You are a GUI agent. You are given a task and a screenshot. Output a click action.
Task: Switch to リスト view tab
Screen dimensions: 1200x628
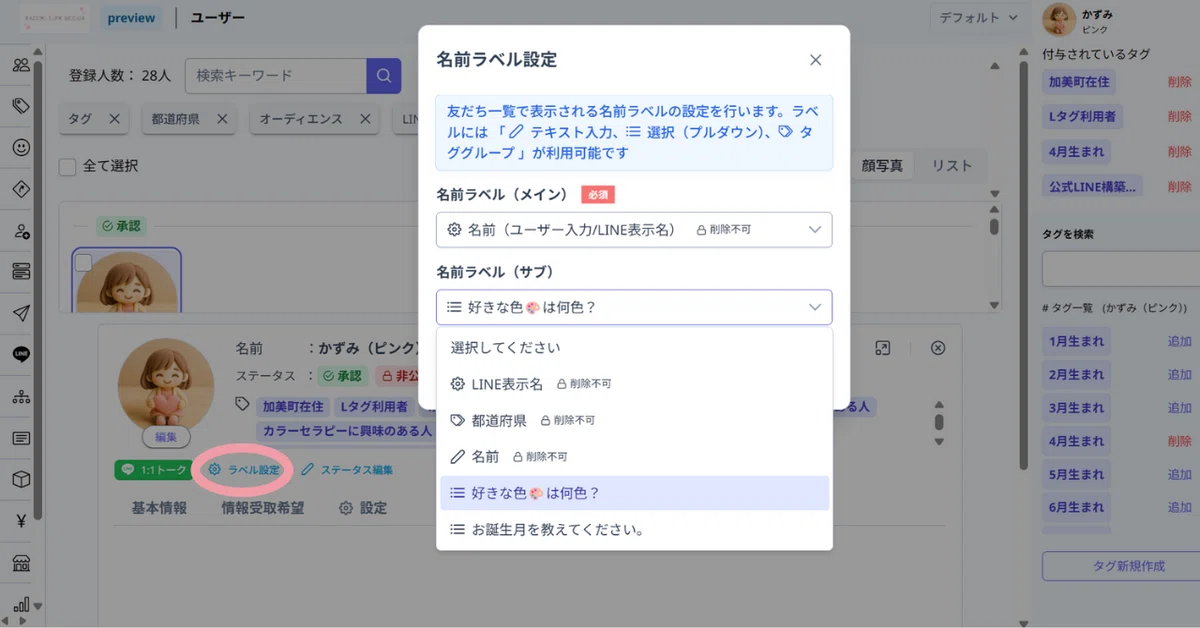click(951, 166)
